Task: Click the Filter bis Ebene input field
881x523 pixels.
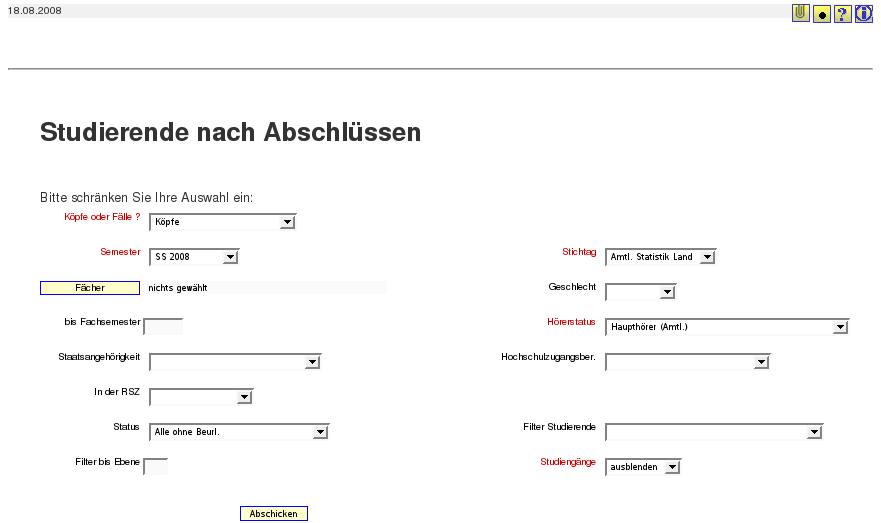Action: [x=156, y=466]
